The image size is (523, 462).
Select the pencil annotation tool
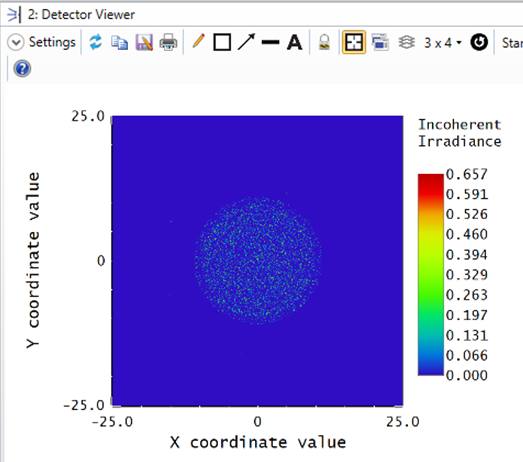[x=198, y=42]
